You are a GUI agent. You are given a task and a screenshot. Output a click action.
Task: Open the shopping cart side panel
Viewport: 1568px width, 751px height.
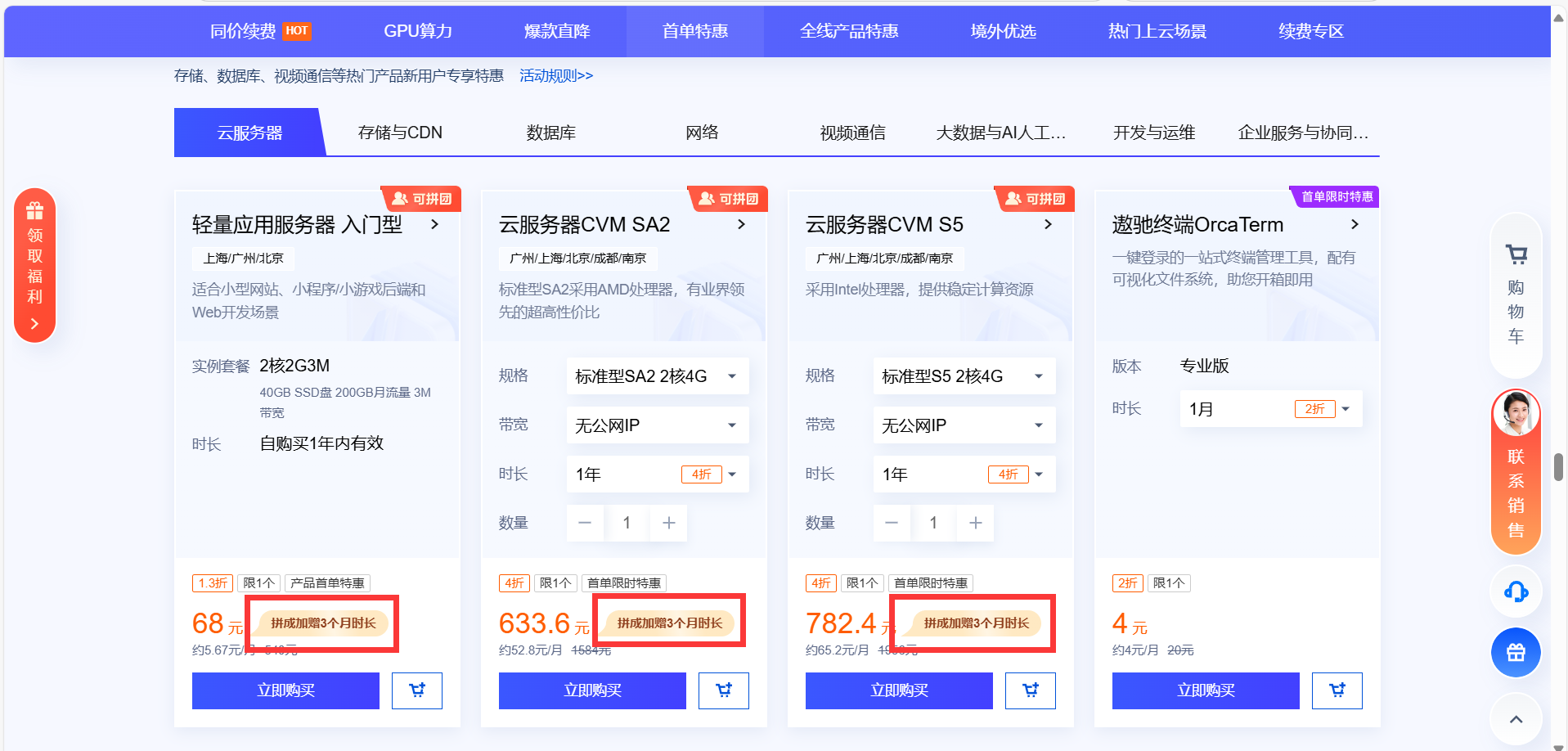coord(1516,295)
